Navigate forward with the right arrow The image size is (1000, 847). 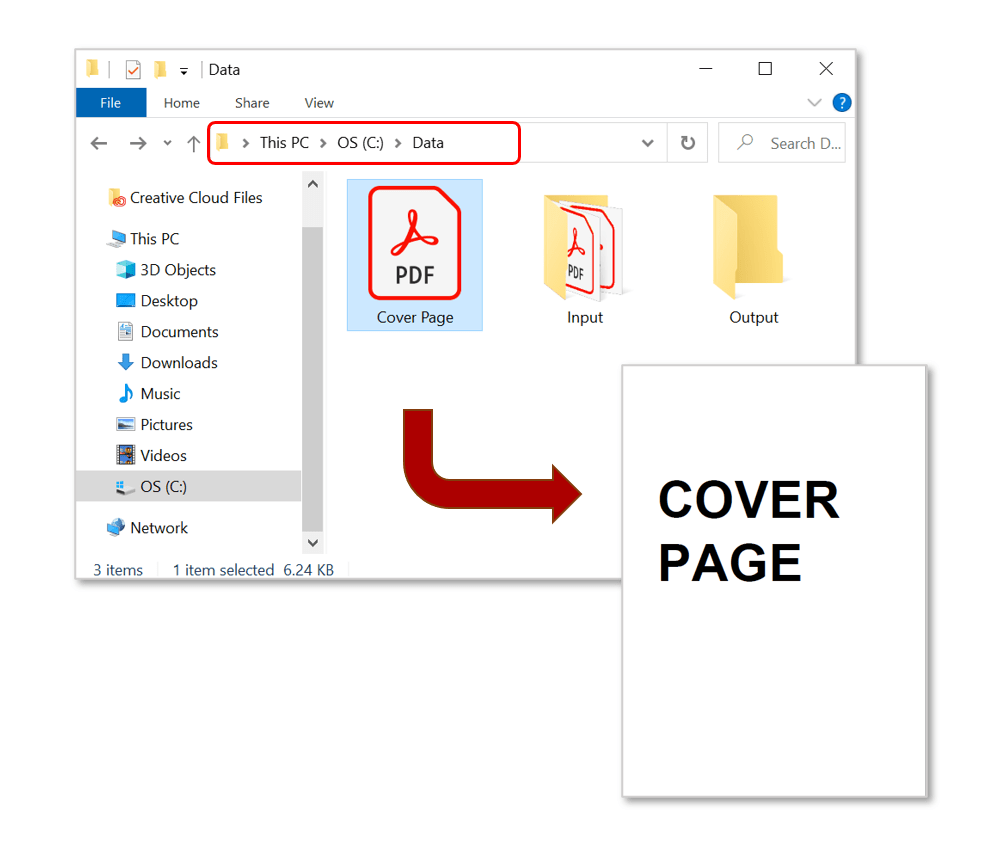tap(138, 144)
